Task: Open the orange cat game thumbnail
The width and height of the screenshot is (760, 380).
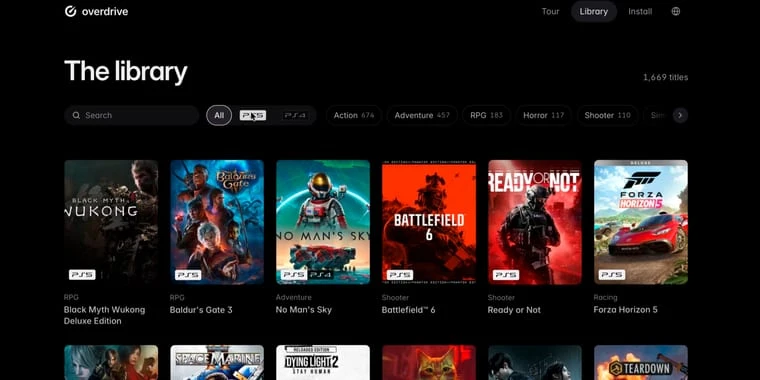Action: 429,363
